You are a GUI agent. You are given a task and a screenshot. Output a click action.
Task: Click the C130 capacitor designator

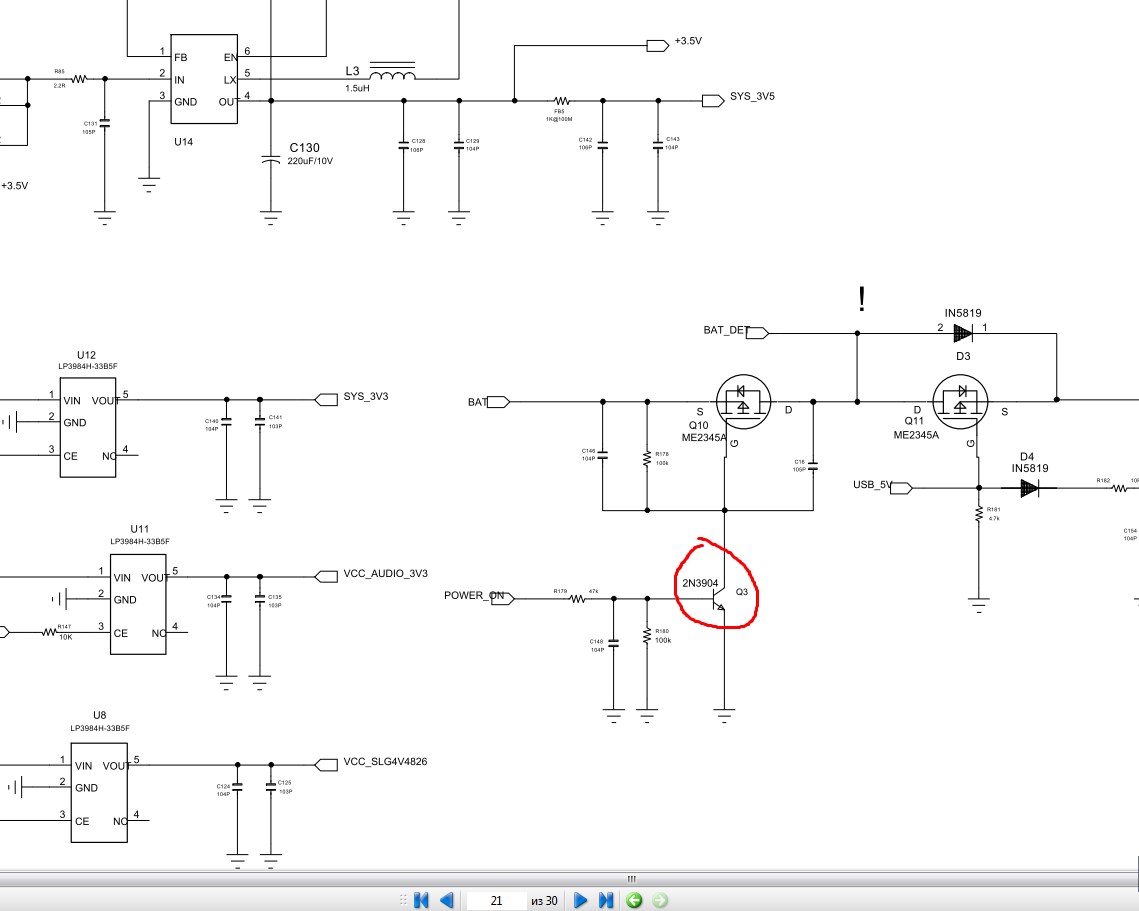pyautogui.click(x=304, y=147)
